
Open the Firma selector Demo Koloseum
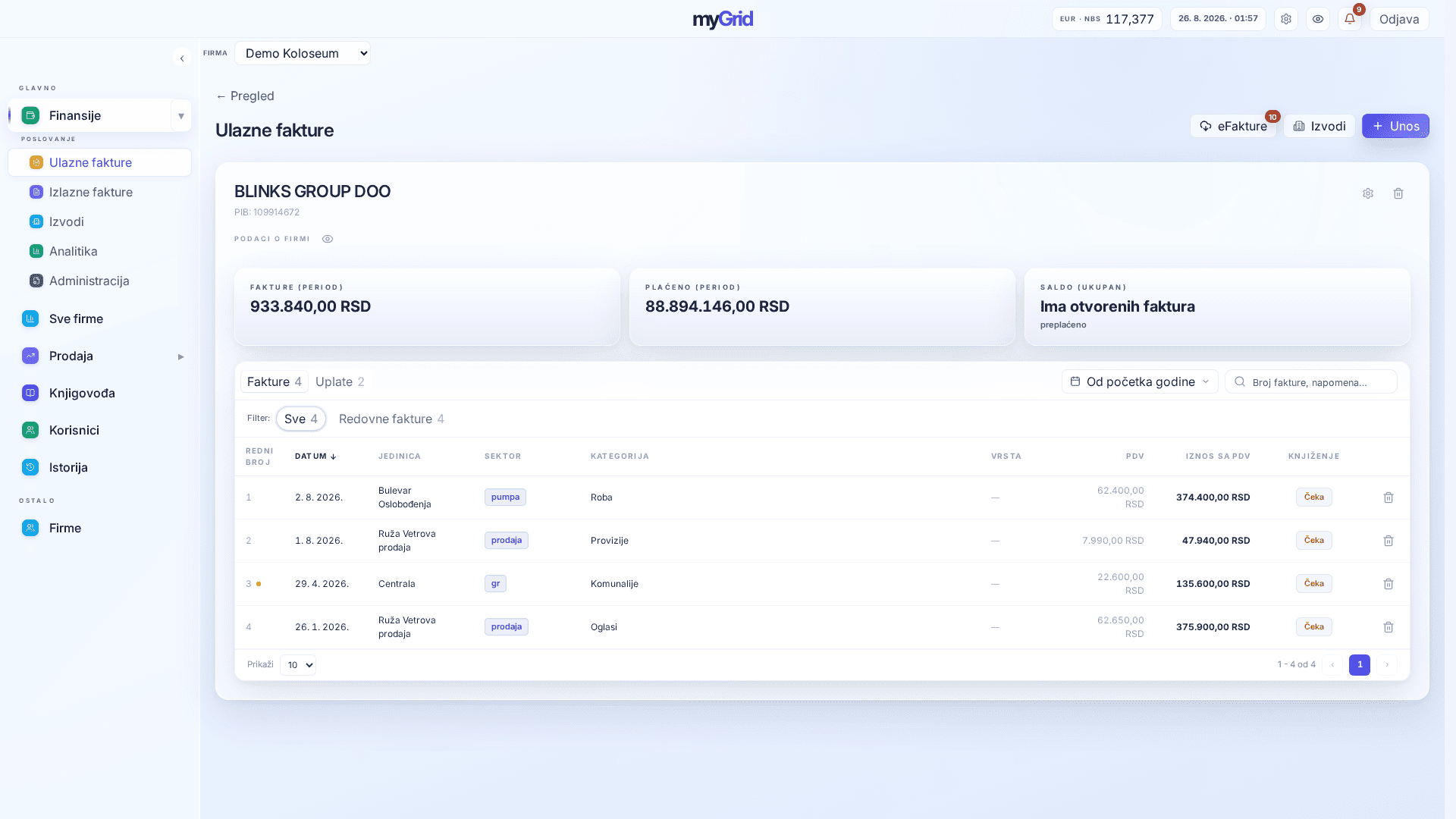point(303,53)
